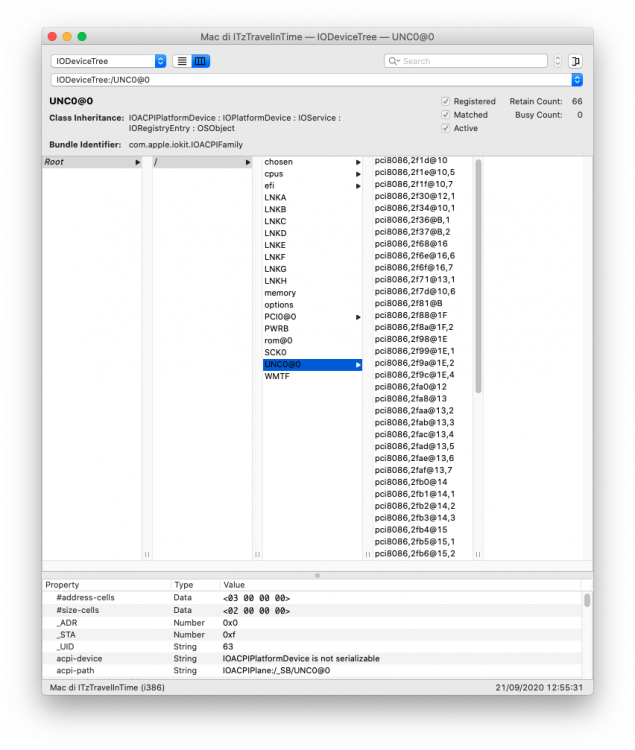635x750 pixels.
Task: Click the Root column resize handle
Action: tap(147, 554)
